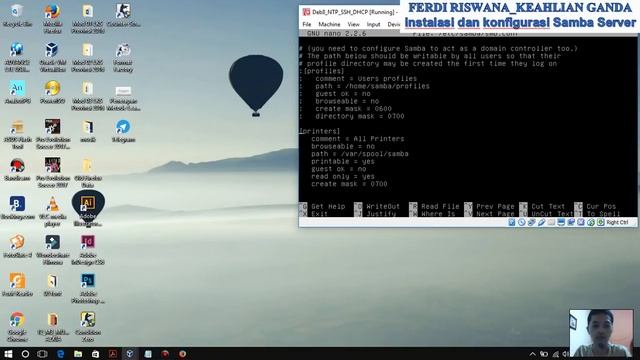Launch Microsoft Edge from the taskbar
Viewport: 640px width, 360px height.
60,353
